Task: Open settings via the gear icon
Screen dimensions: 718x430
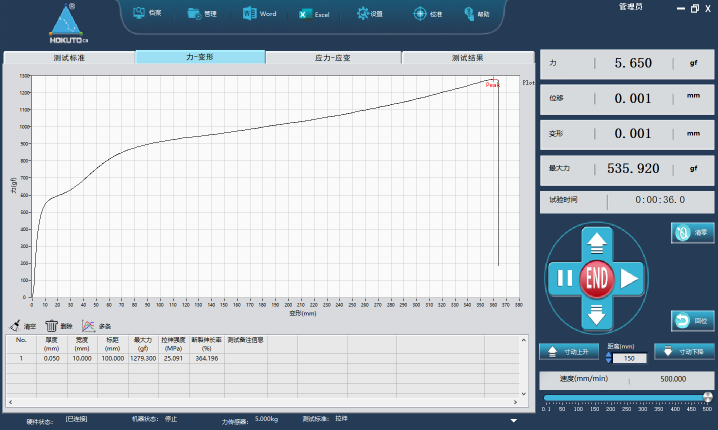Action: (362, 14)
